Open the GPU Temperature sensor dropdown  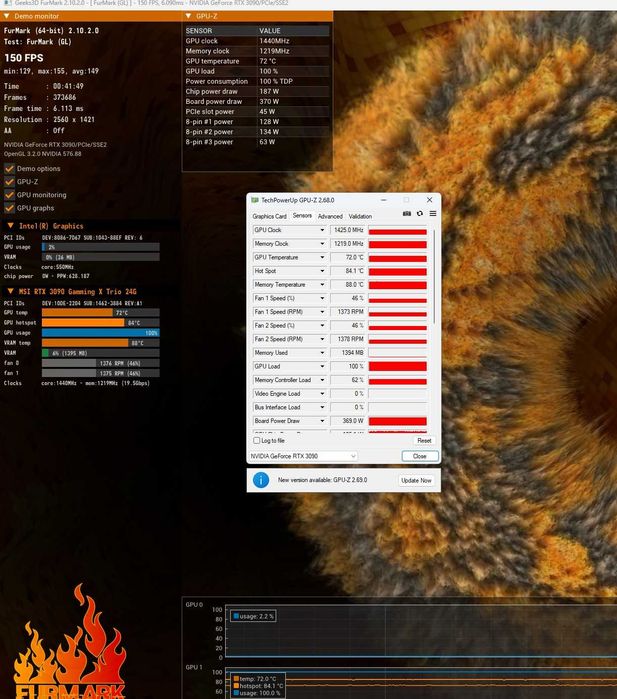pyautogui.click(x=322, y=257)
